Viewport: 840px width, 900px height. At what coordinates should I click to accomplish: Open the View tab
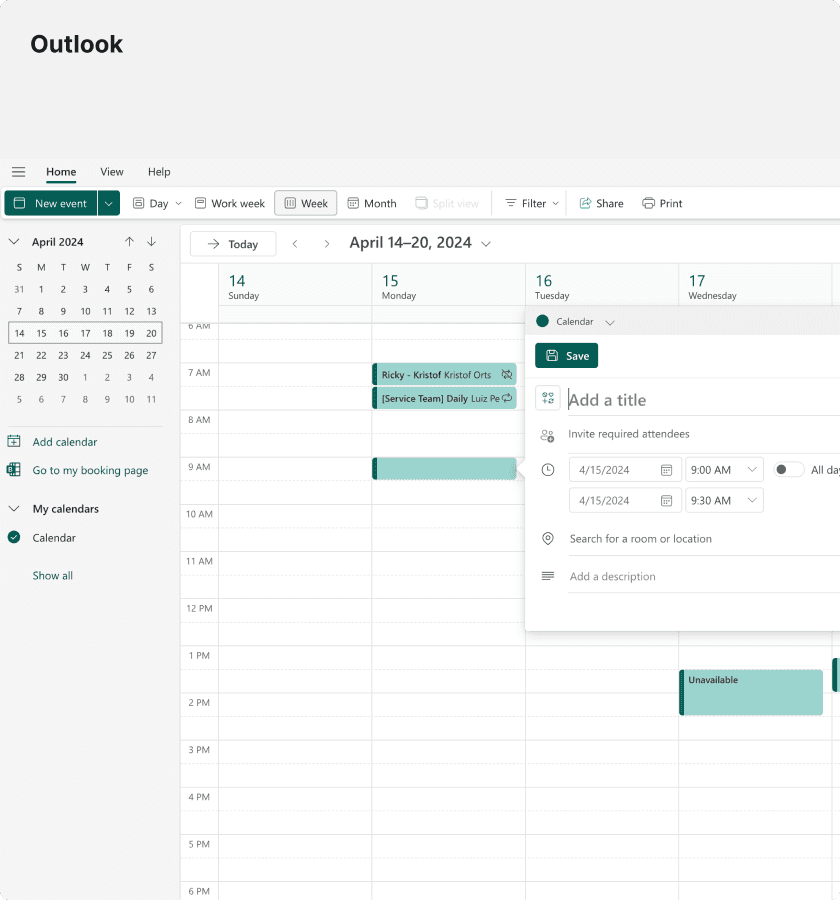click(x=111, y=172)
